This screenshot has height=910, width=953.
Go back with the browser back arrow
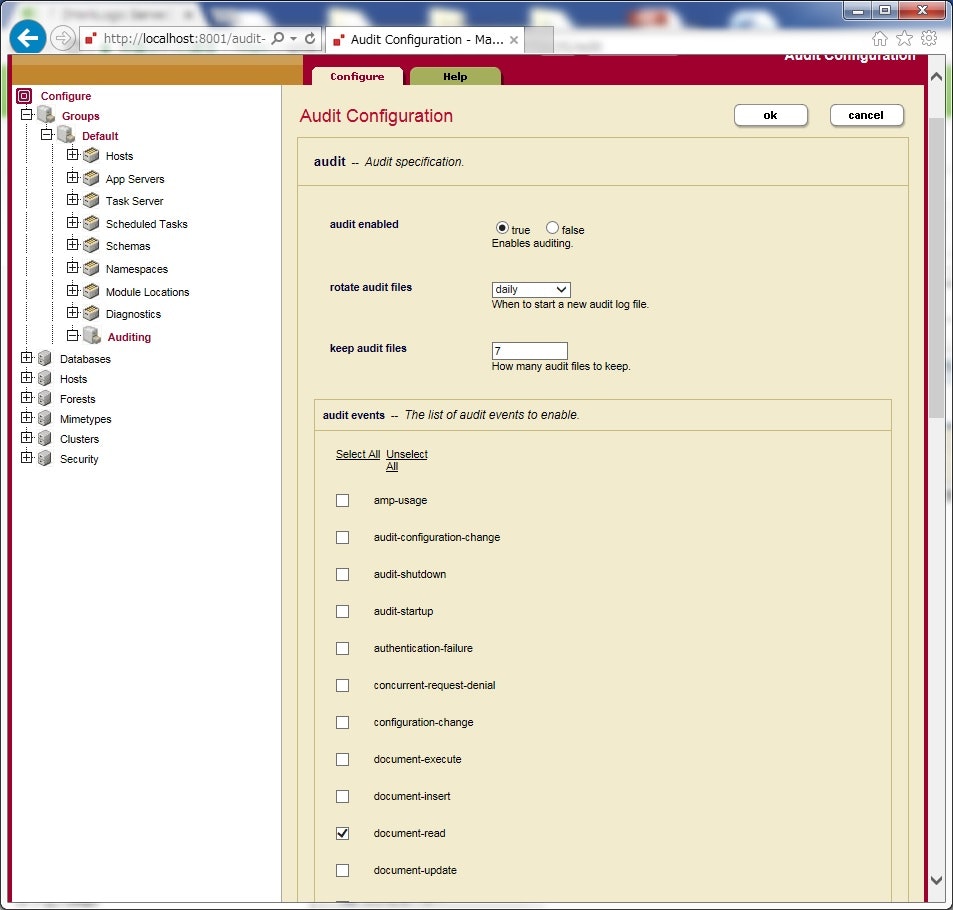pyautogui.click(x=27, y=38)
